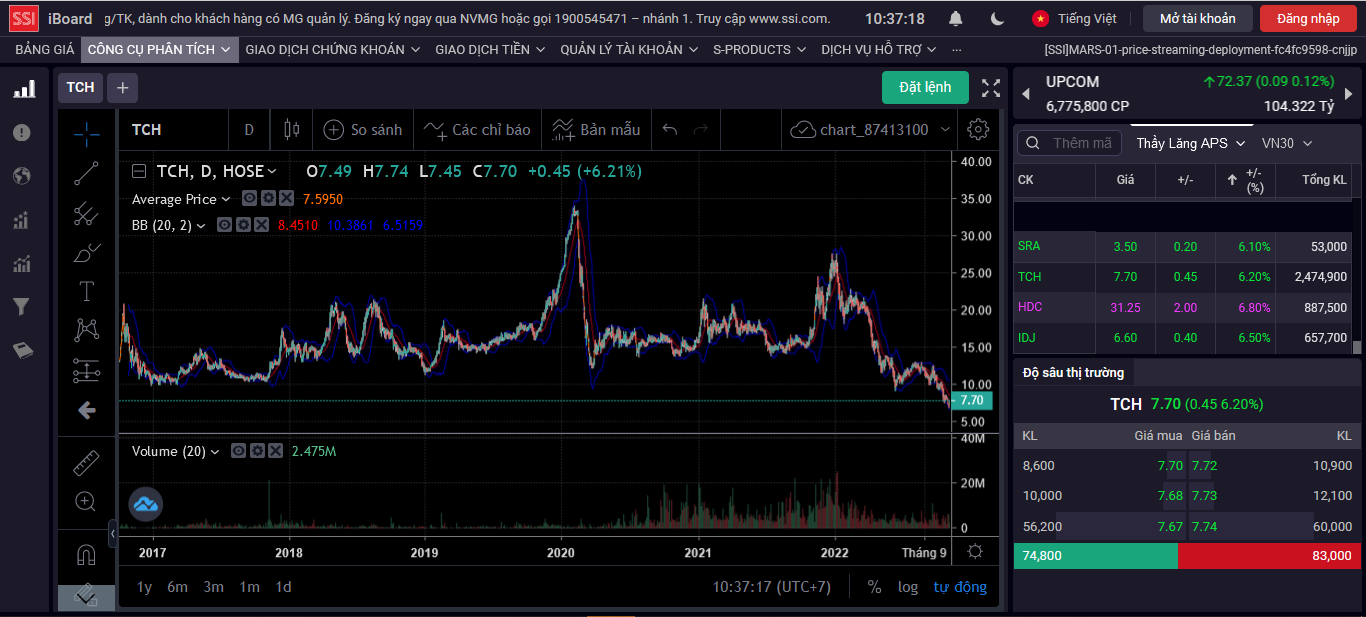1366x617 pixels.
Task: Select the zoom in tool
Action: (x=87, y=501)
